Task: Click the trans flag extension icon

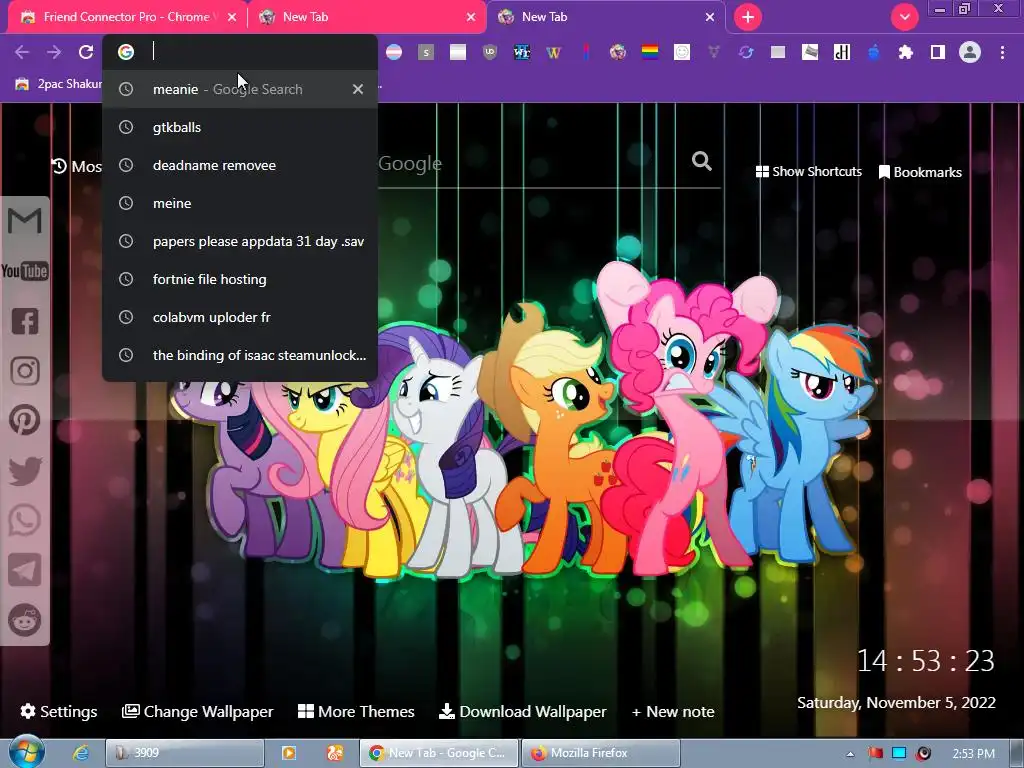Action: tap(394, 52)
